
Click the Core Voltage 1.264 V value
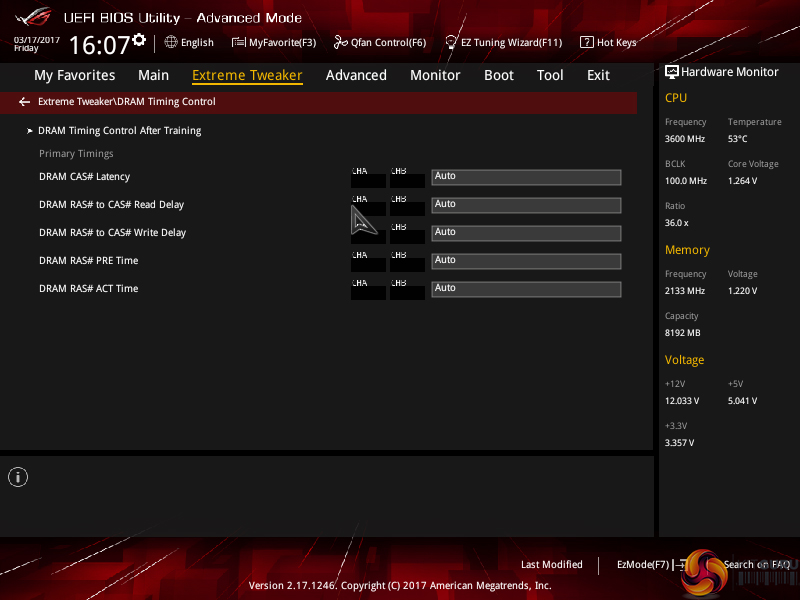[x=742, y=181]
